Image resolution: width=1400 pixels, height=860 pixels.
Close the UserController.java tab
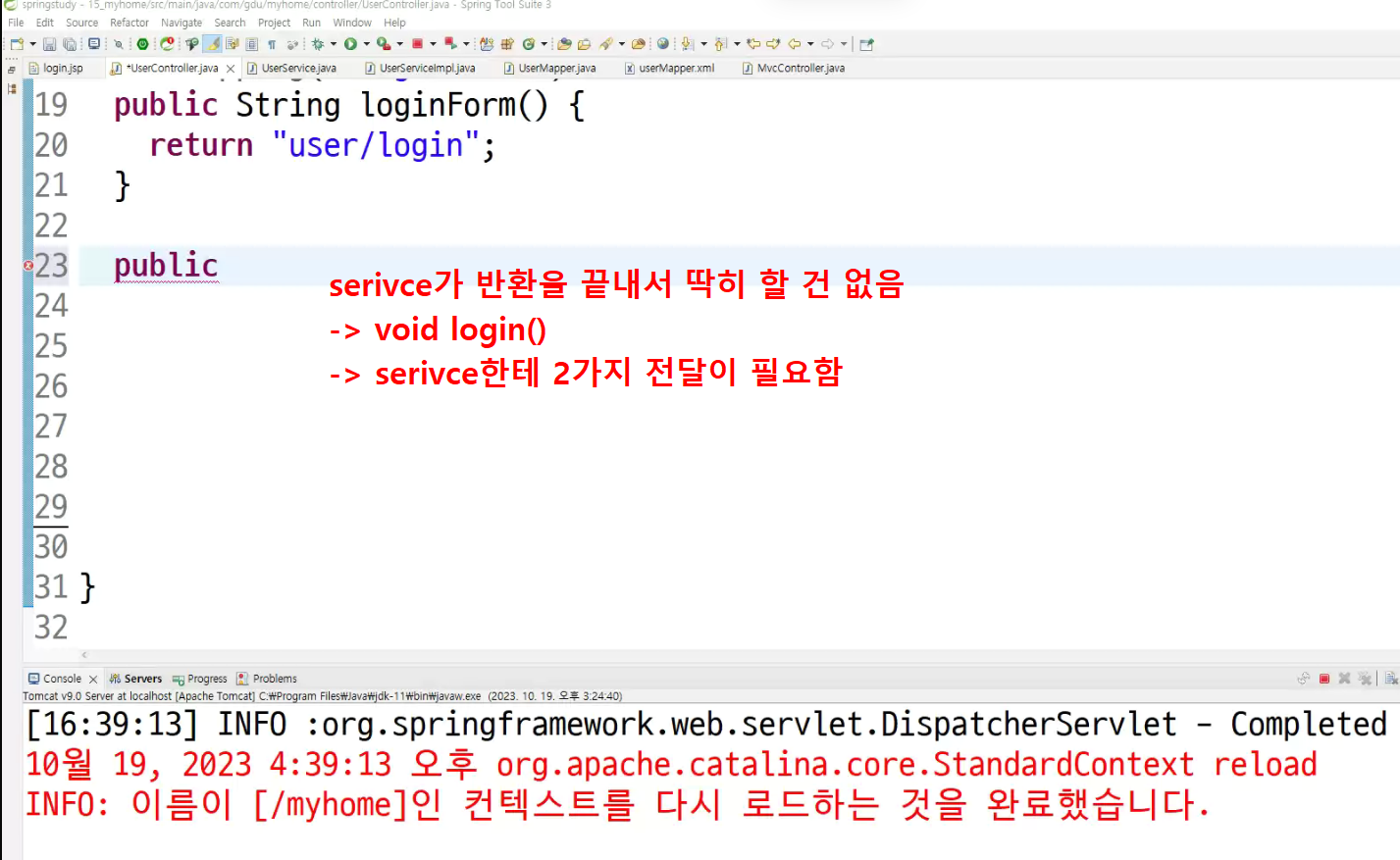[x=231, y=69]
